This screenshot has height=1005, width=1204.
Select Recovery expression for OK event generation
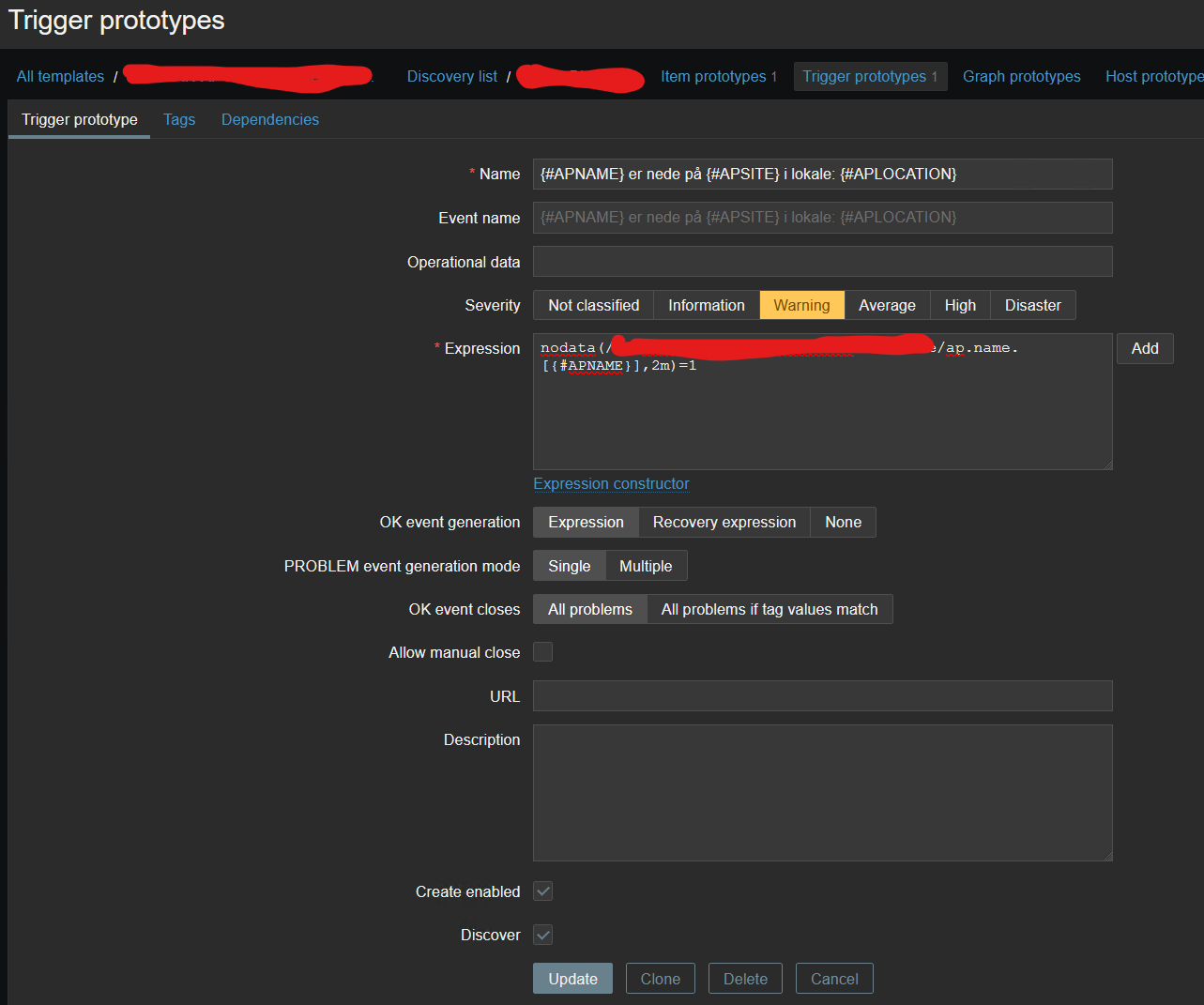tap(724, 523)
